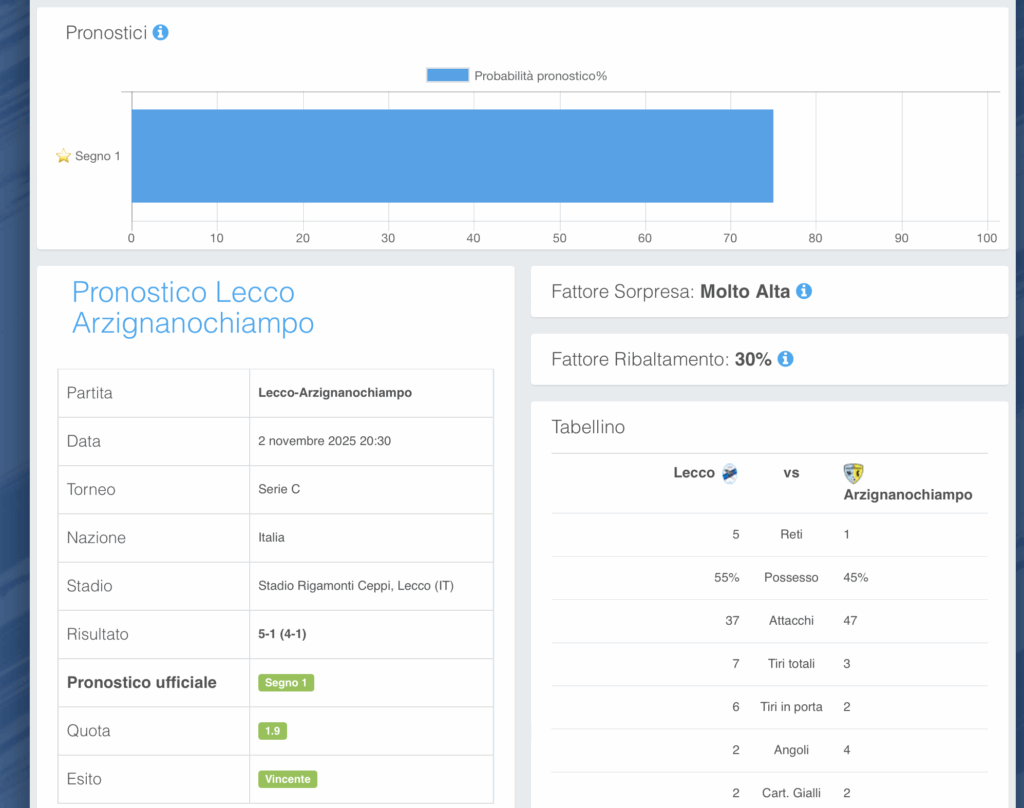Select the Arzignanochiampo team name in Tabellino
The width and height of the screenshot is (1024, 808).
(x=907, y=494)
